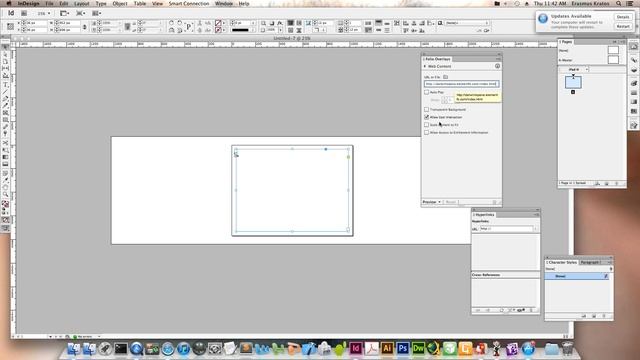Screen dimensions: 640x360
Task: Open the Help menu
Action: [244, 3]
